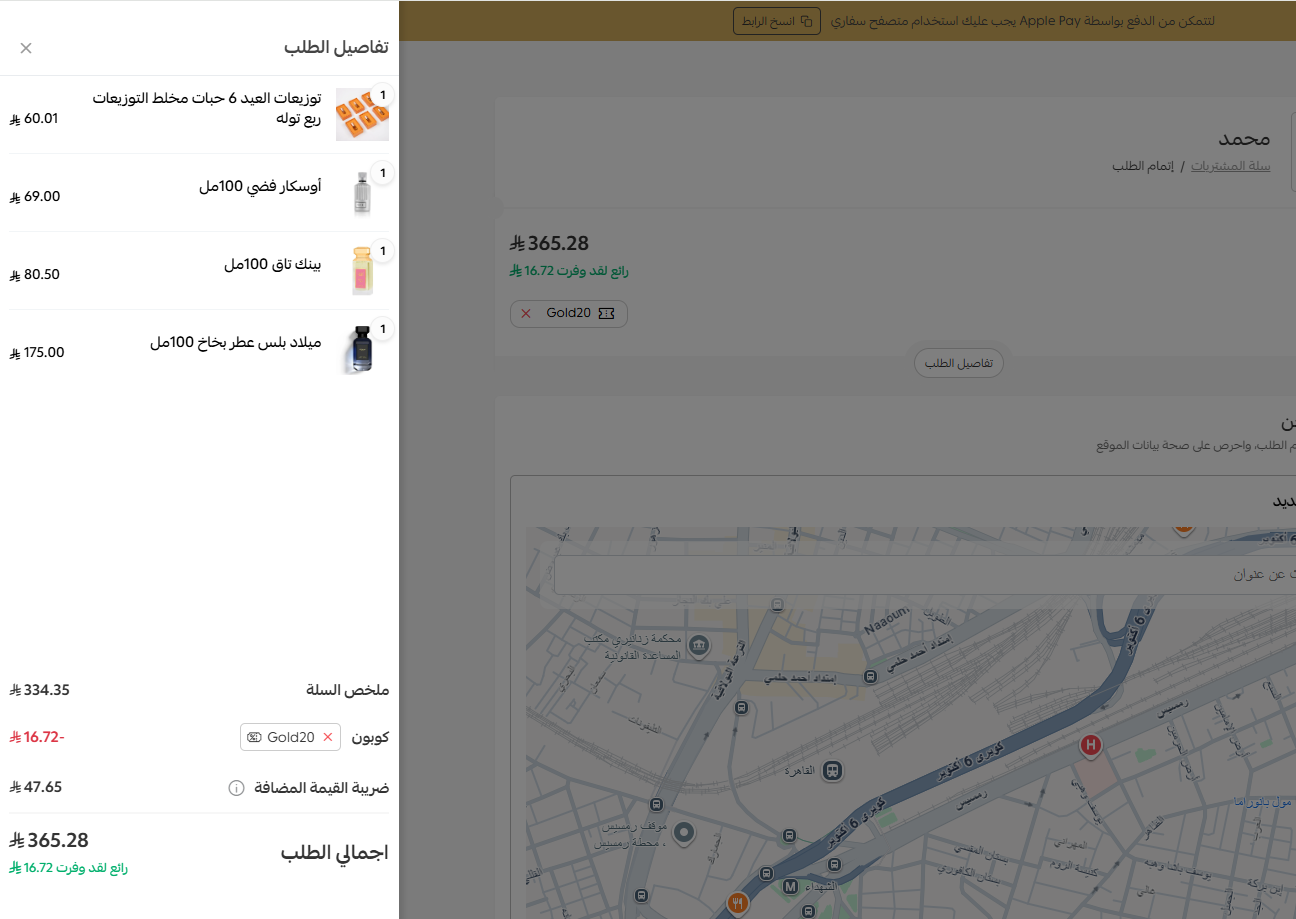Screen dimensions: 1296x919
Task: Remove the top Gold20 coupon via its red X
Action: pyautogui.click(x=525, y=313)
